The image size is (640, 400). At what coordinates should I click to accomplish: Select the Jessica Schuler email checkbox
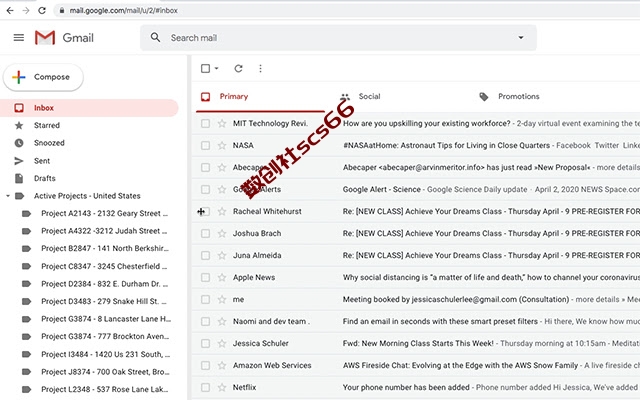click(205, 344)
